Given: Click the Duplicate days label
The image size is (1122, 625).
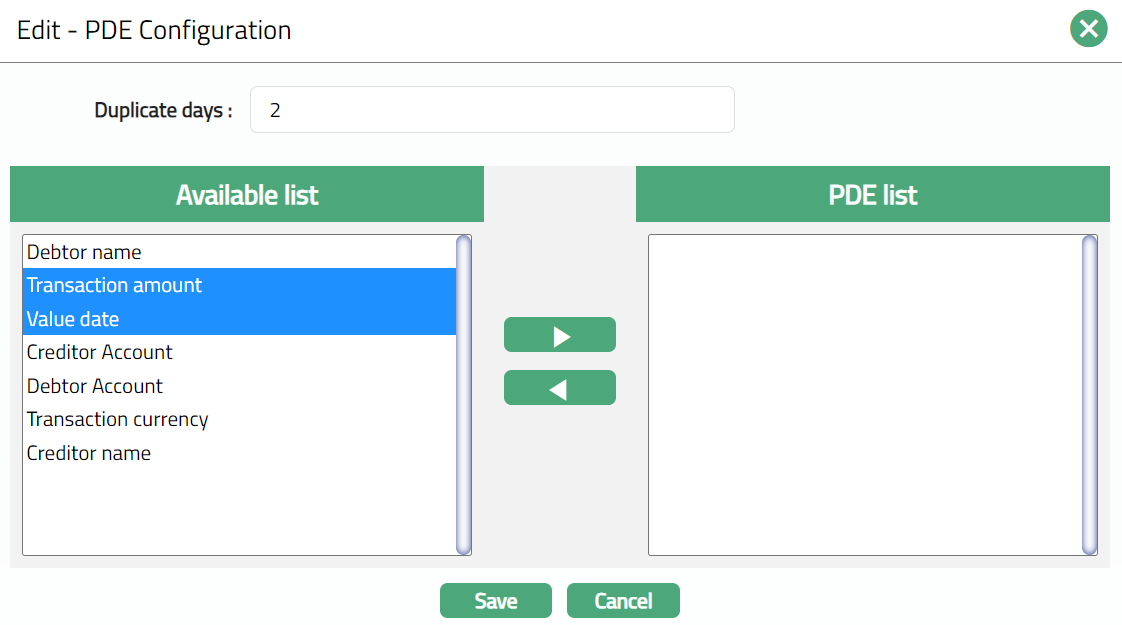Looking at the screenshot, I should (163, 110).
